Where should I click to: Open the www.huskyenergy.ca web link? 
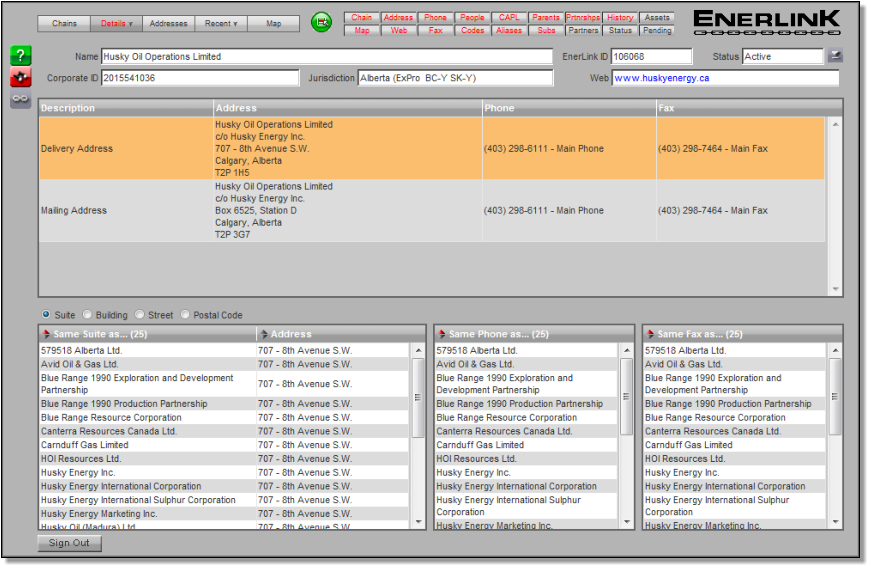(x=662, y=78)
